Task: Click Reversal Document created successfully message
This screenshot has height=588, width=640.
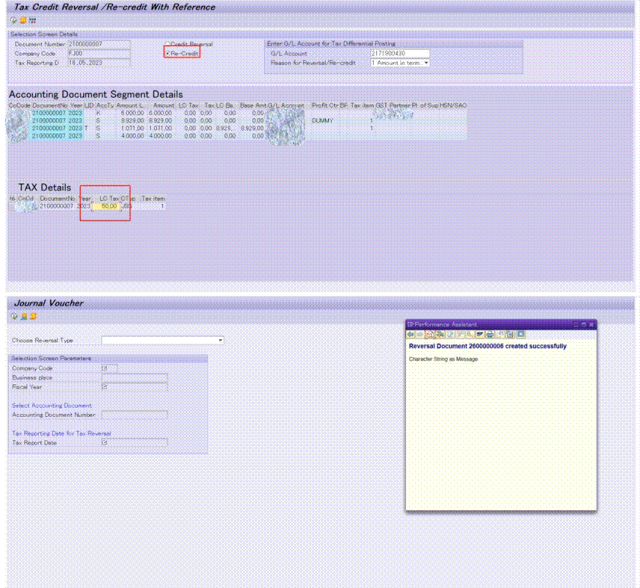Action: pyautogui.click(x=488, y=346)
